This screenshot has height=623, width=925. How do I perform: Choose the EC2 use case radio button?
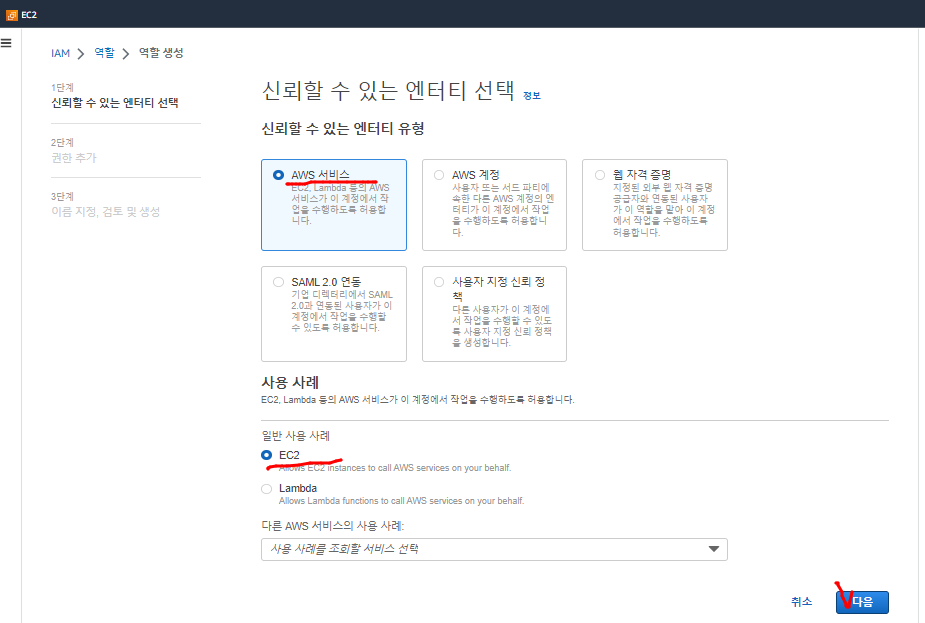(267, 455)
